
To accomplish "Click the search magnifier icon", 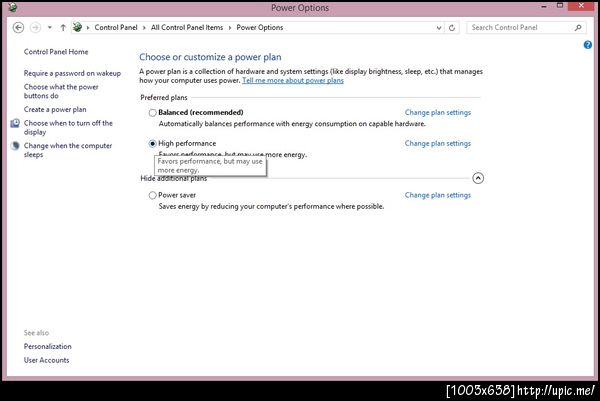I will (x=578, y=28).
